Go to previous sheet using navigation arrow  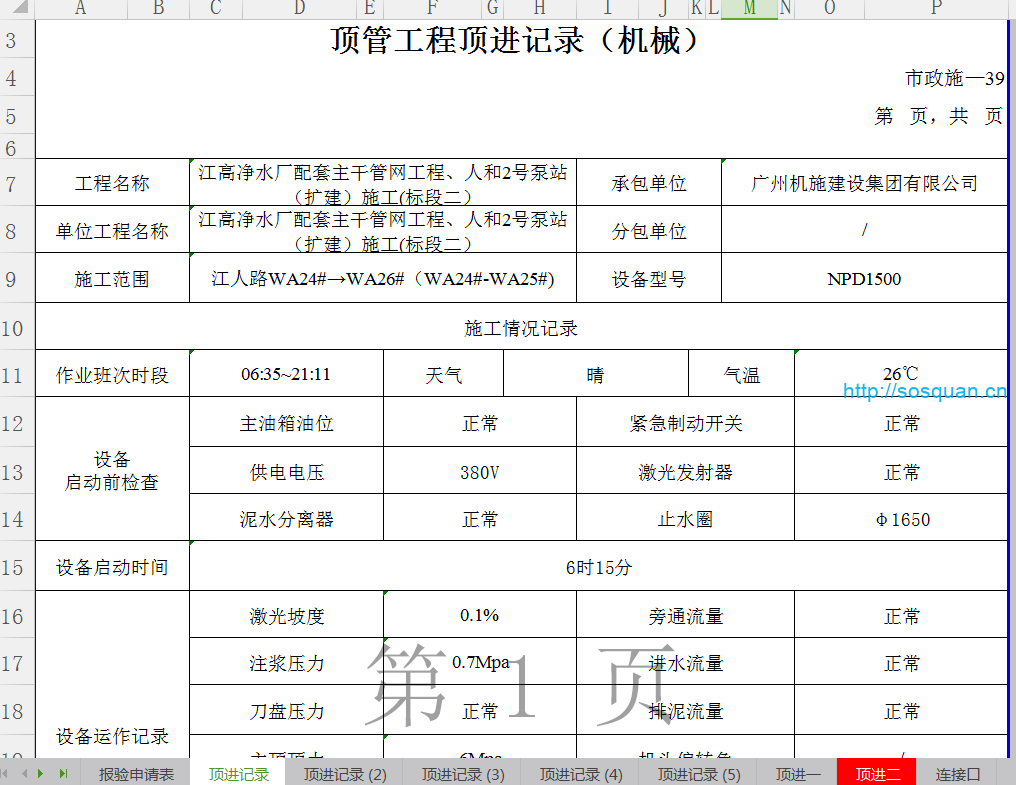point(24,773)
